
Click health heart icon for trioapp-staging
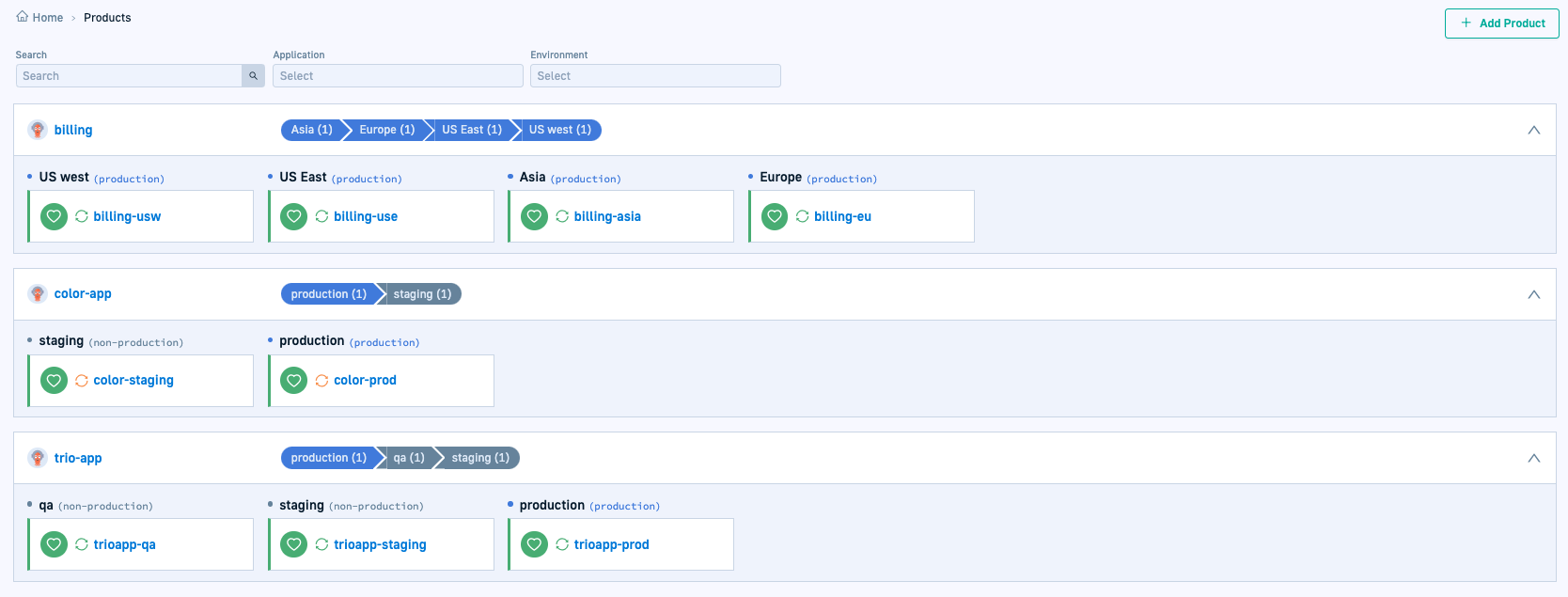[x=294, y=544]
